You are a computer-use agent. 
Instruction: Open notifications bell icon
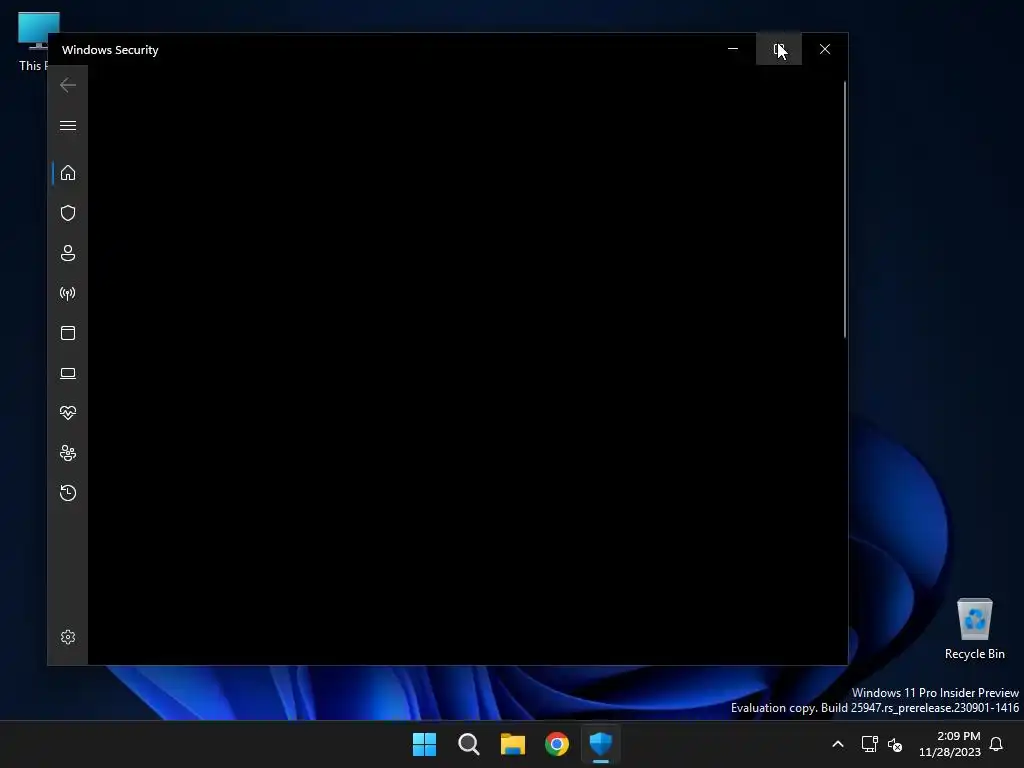[996, 744]
